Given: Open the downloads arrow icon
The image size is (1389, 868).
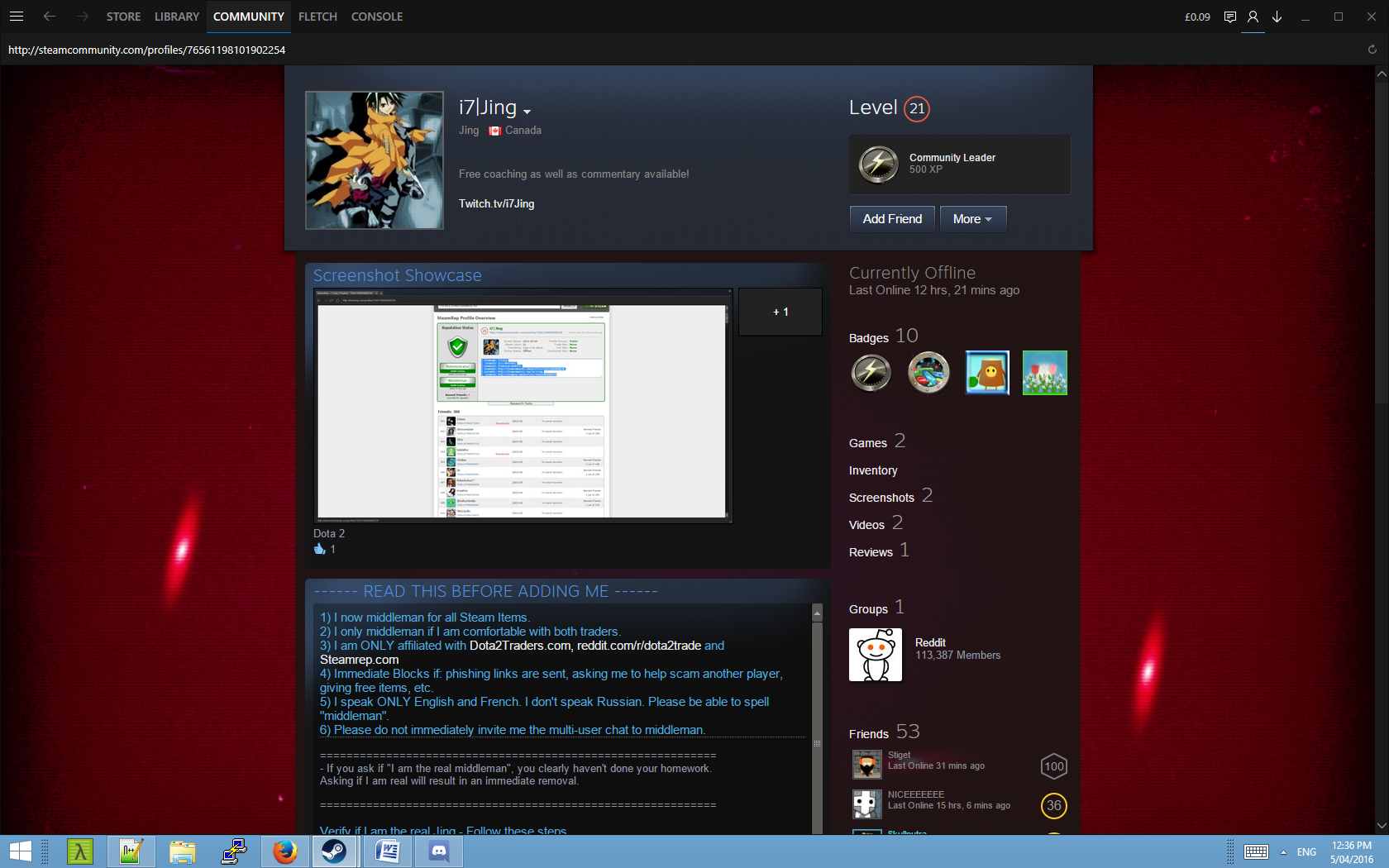Looking at the screenshot, I should point(1277,17).
